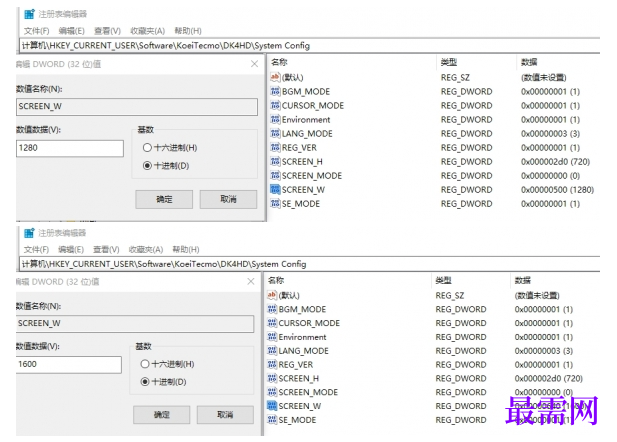Open 收藏夹(A) menu in lower registry window
The image size is (617, 442).
[146, 250]
